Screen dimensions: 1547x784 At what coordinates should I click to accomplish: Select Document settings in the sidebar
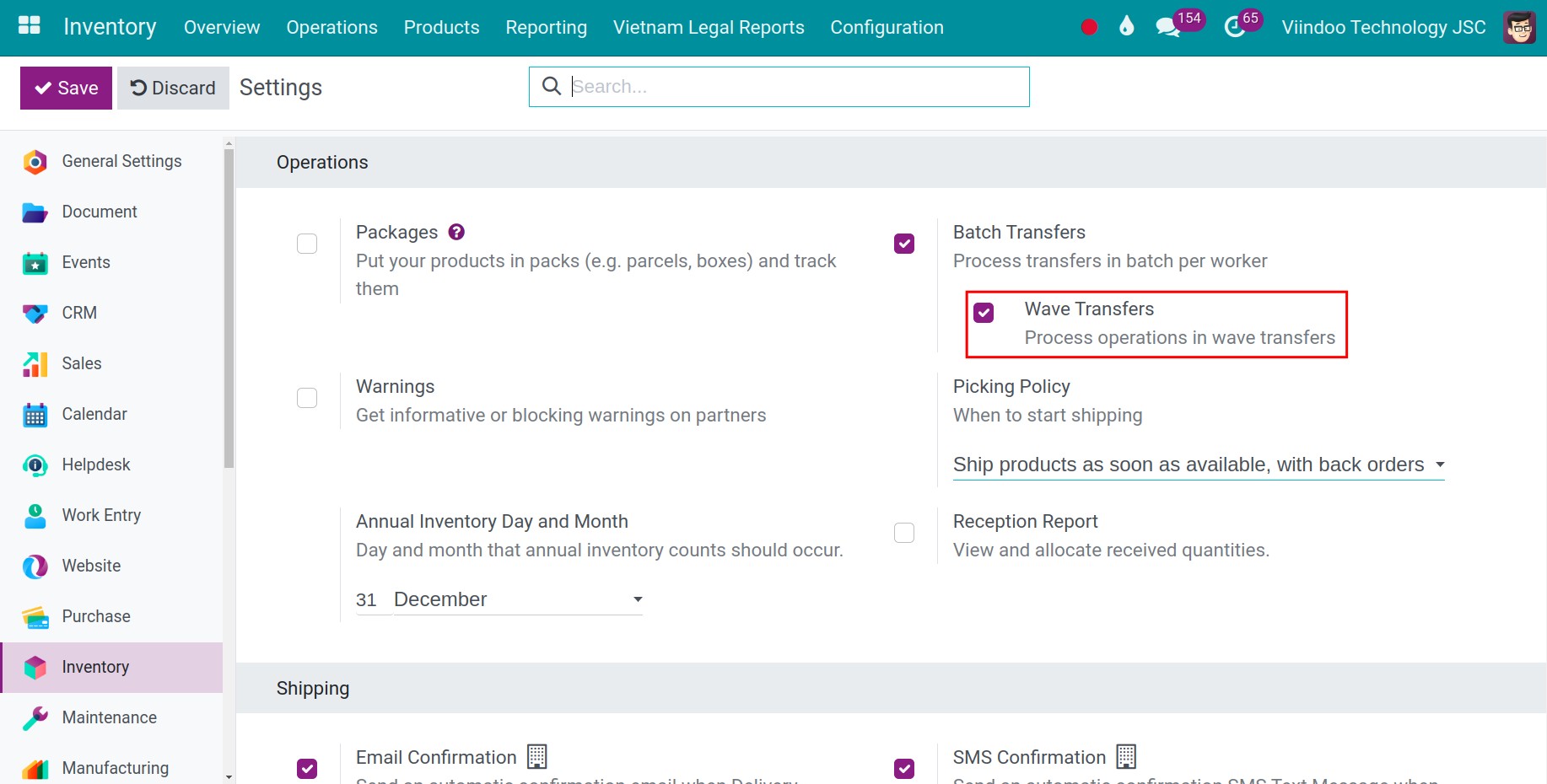pyautogui.click(x=111, y=212)
